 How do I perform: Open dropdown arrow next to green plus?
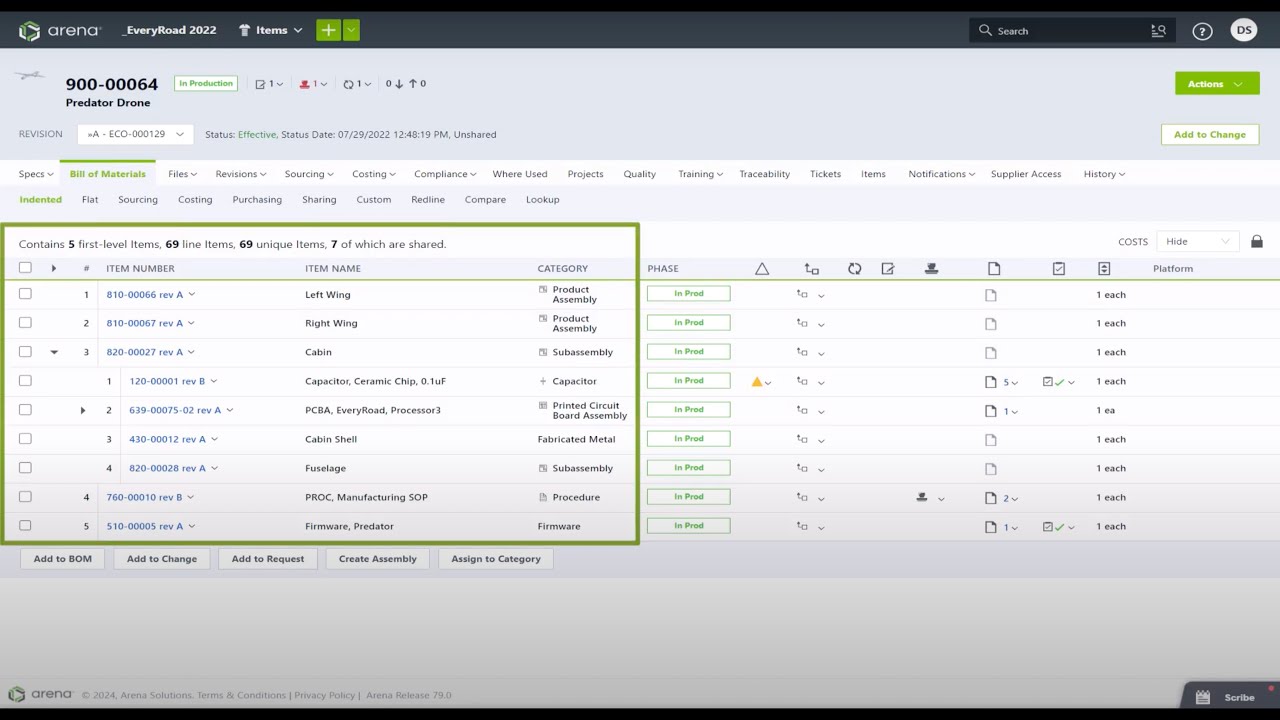351,30
